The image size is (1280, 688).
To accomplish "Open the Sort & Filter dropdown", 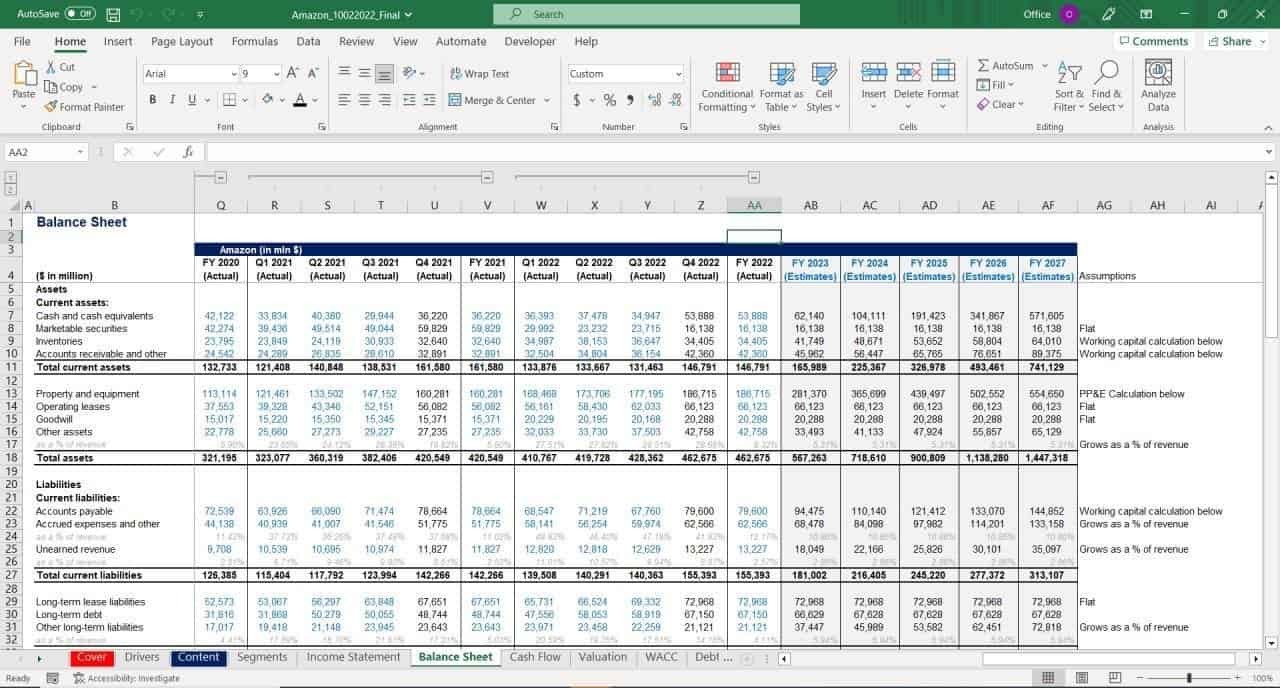I will tap(1070, 85).
